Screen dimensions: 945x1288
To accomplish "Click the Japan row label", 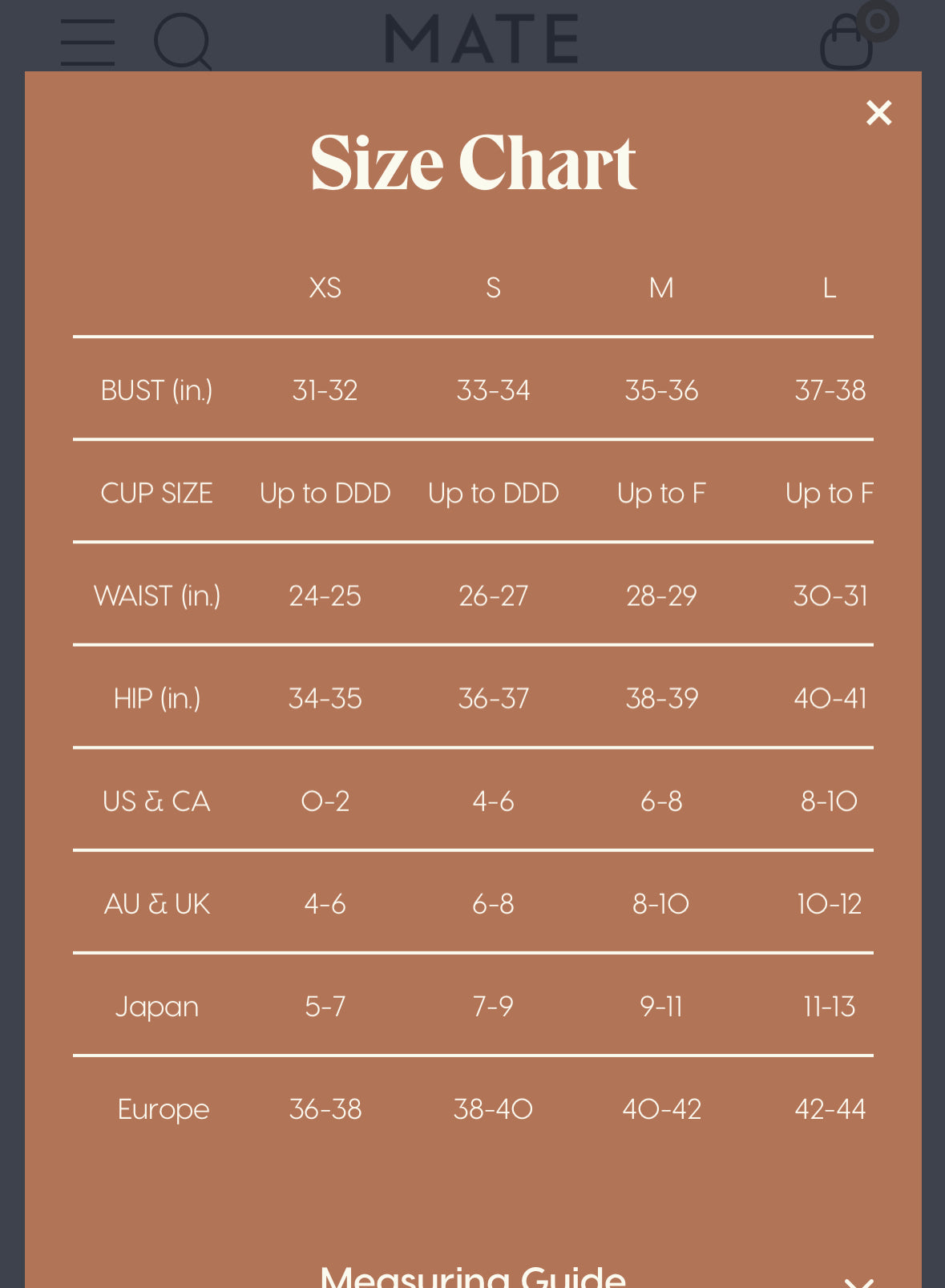I will pos(156,1006).
